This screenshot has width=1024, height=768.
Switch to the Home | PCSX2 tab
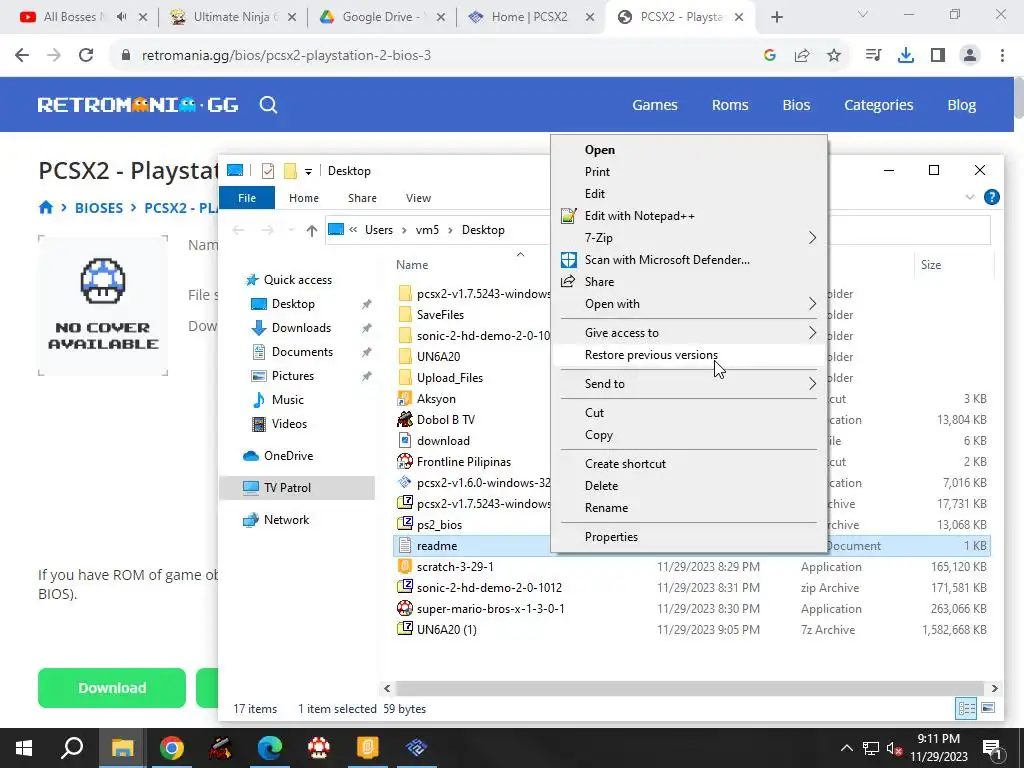click(x=529, y=17)
